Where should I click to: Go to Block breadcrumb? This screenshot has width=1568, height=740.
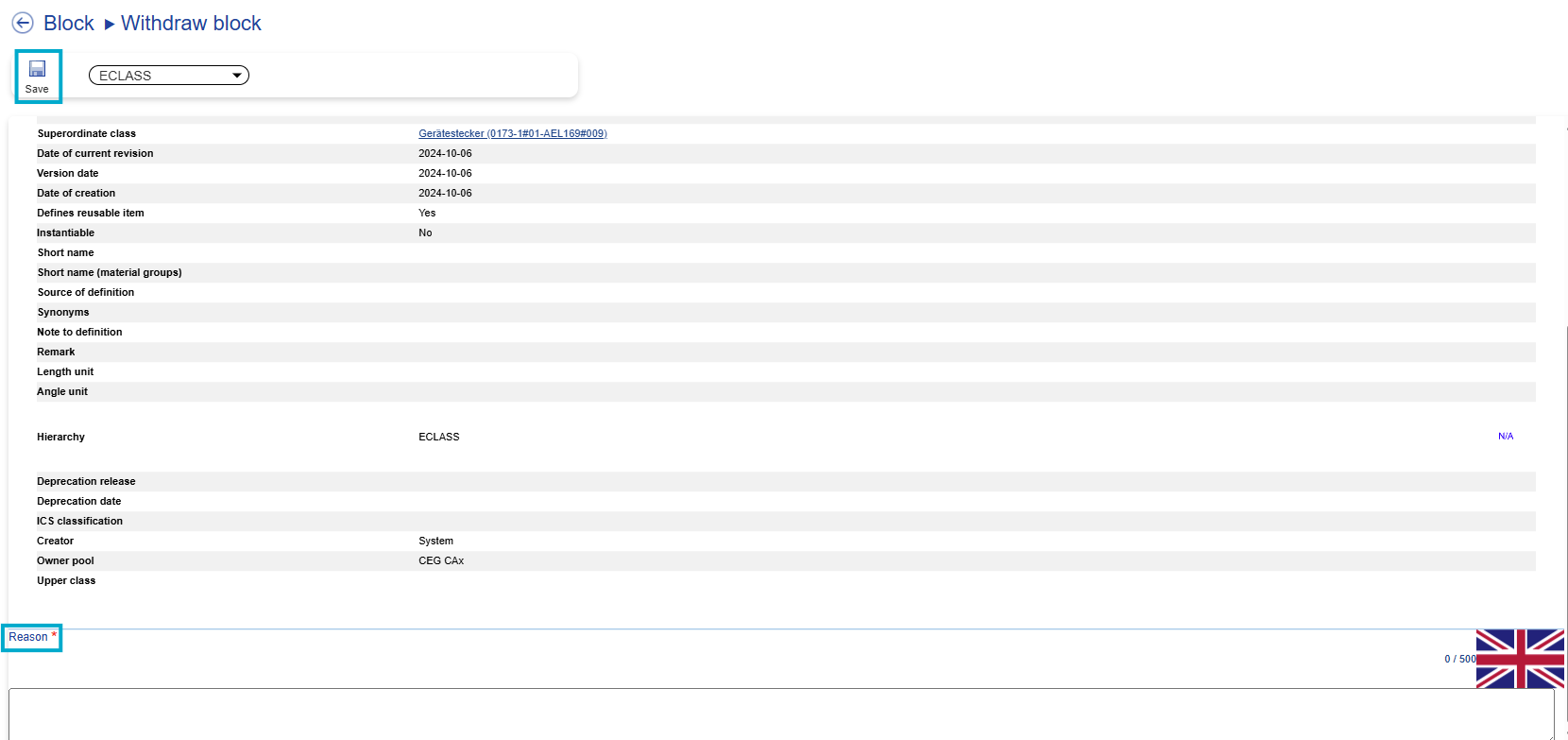coord(69,24)
